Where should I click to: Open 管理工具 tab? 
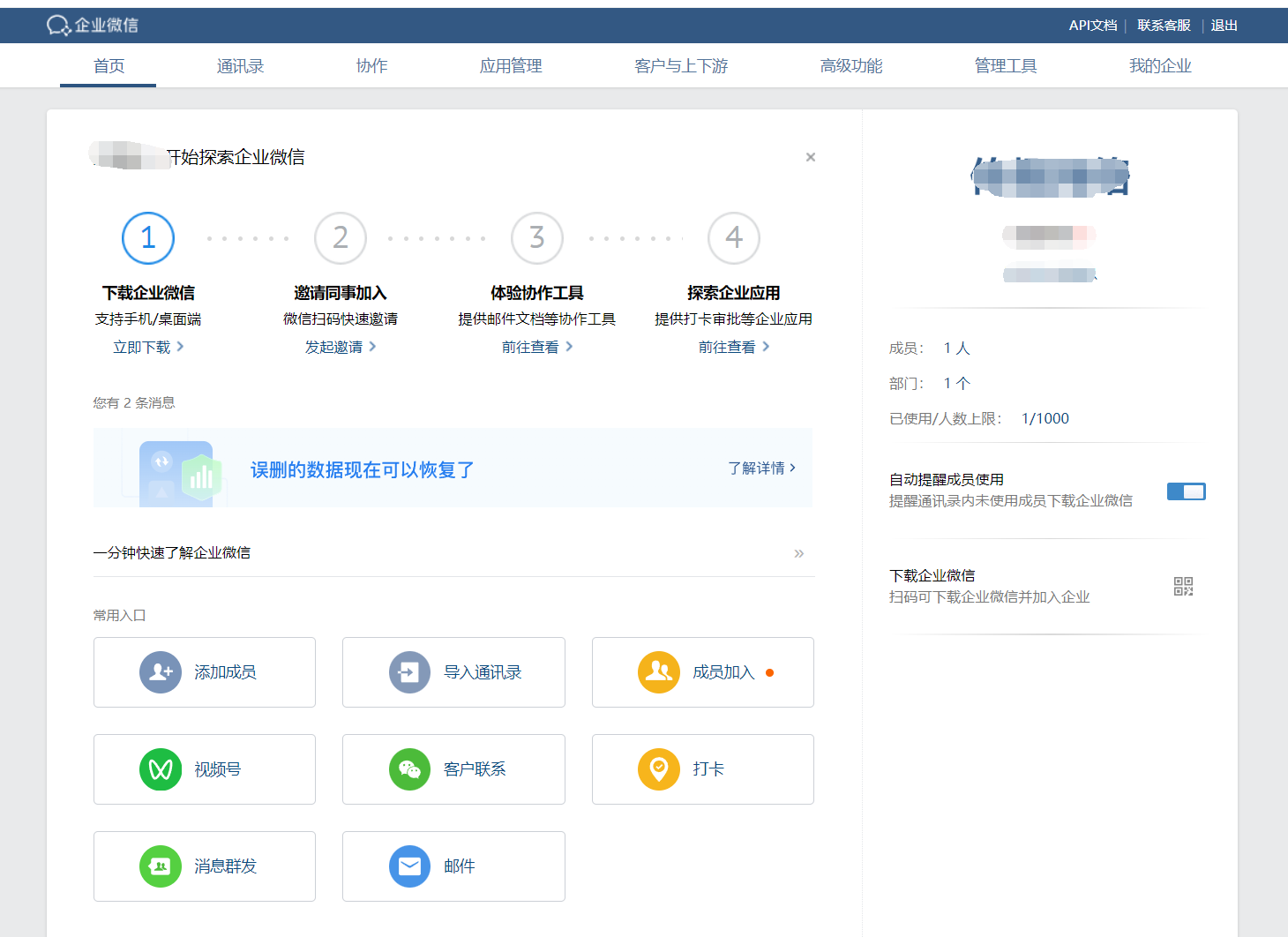1006,66
